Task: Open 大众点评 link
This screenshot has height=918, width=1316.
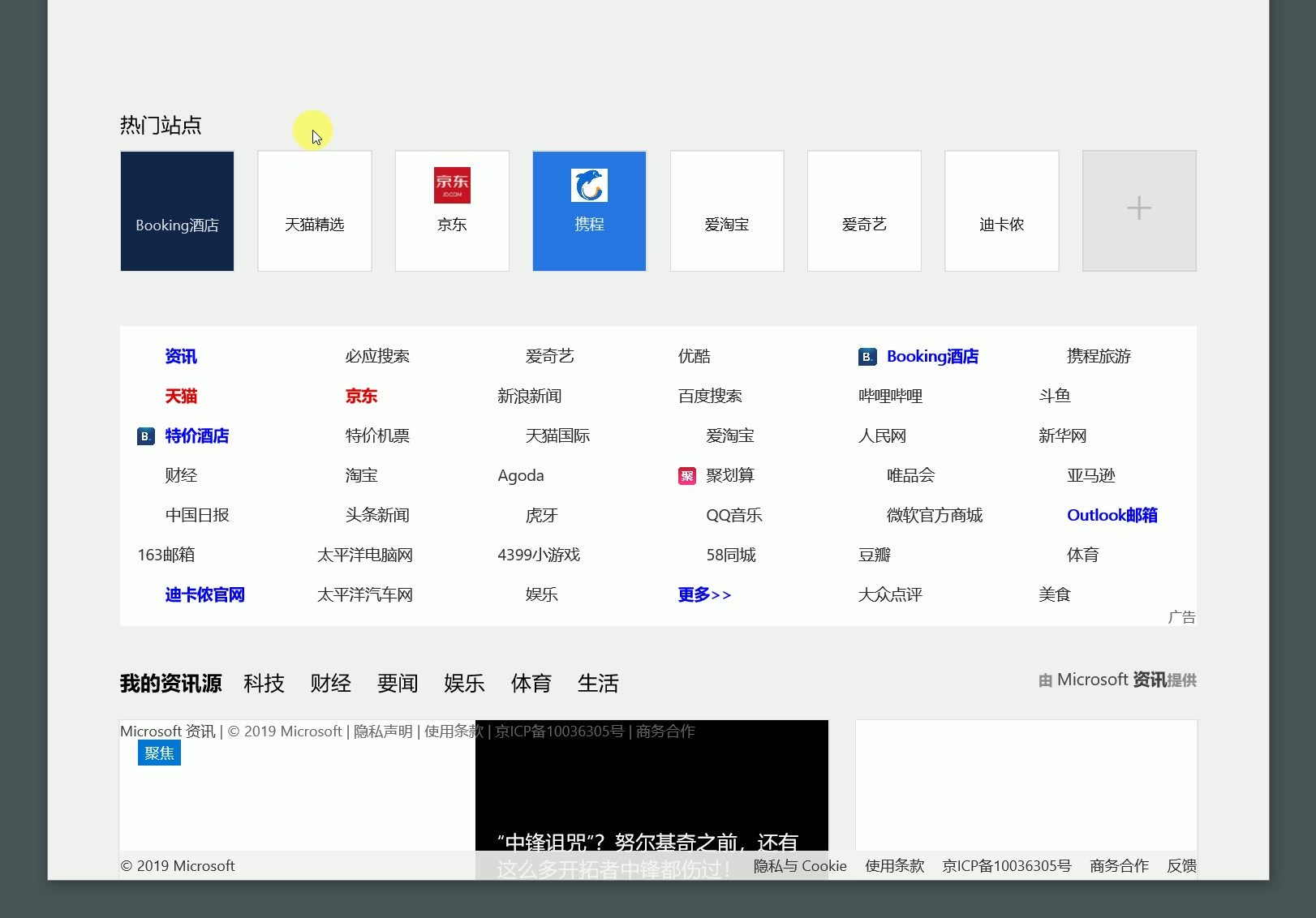Action: point(890,594)
